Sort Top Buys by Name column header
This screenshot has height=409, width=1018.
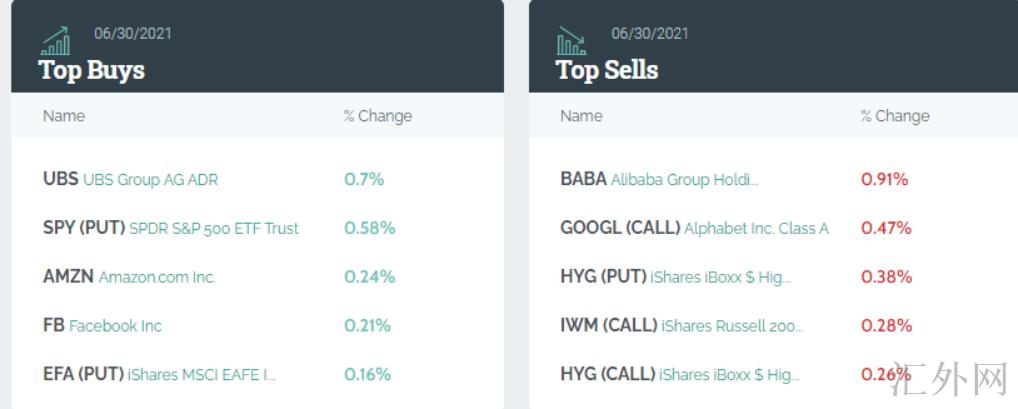tap(64, 116)
